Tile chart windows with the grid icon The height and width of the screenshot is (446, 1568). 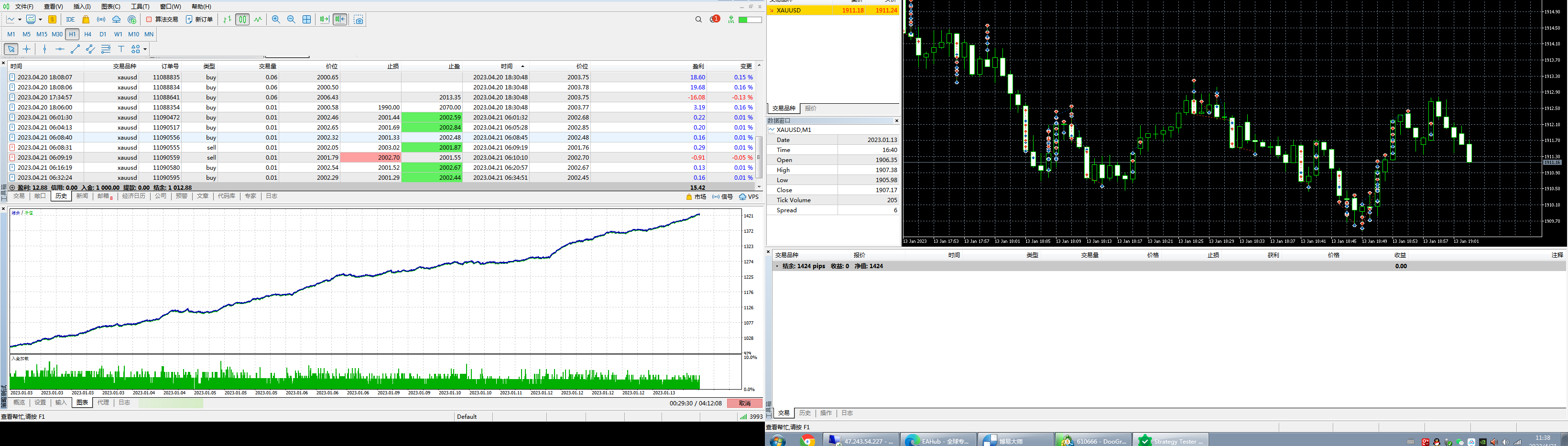pos(307,20)
